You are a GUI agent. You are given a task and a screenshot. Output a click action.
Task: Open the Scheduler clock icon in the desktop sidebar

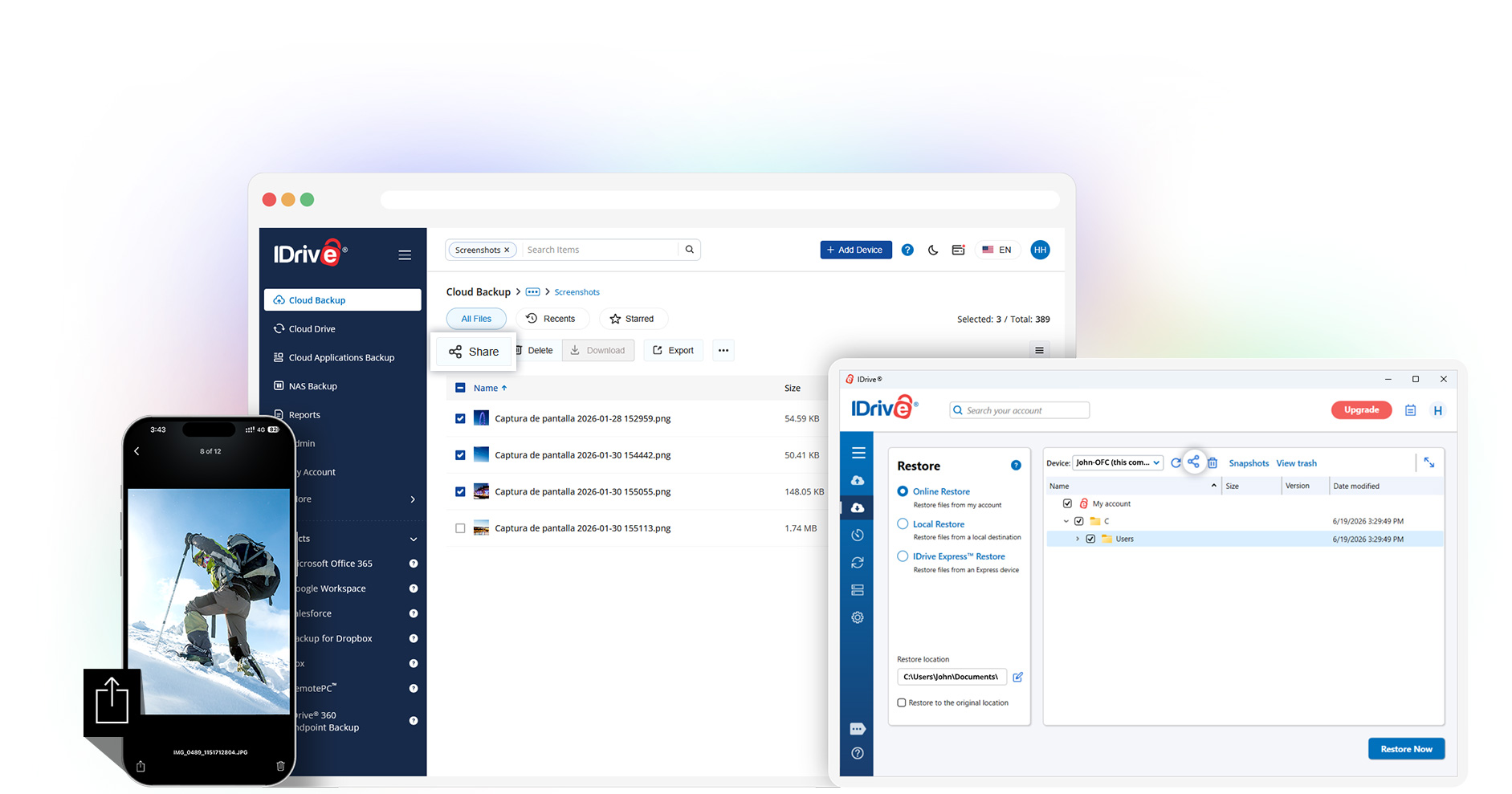tap(858, 535)
